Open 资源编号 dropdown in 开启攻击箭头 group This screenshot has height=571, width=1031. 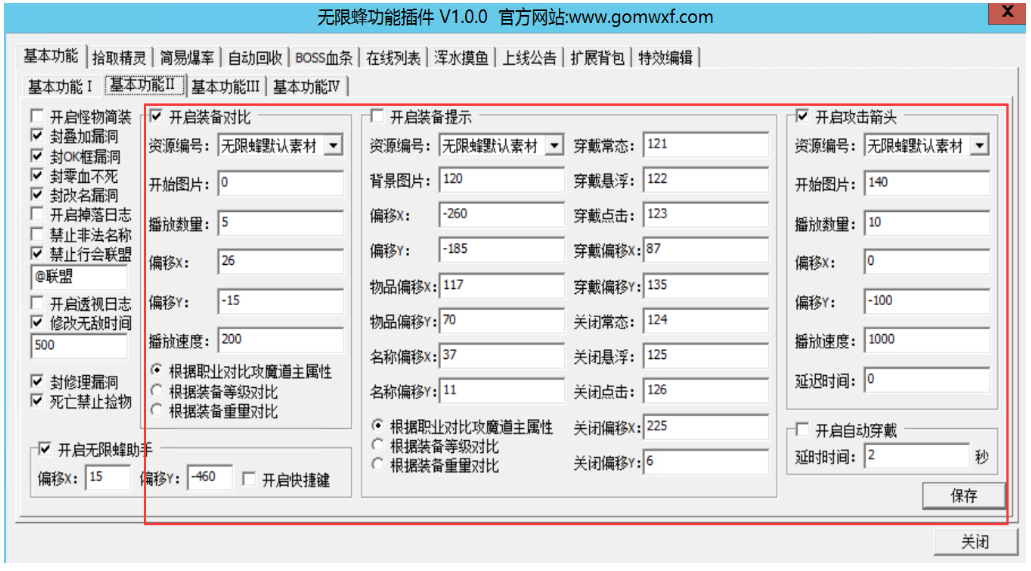click(x=979, y=146)
